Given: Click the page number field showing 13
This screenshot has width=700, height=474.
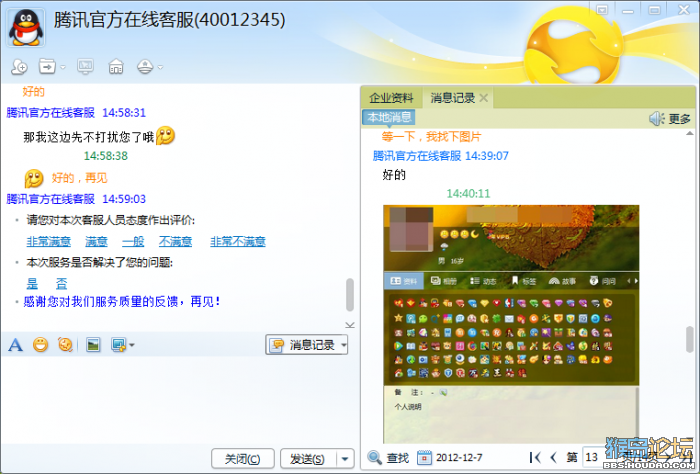Looking at the screenshot, I should click(x=593, y=457).
